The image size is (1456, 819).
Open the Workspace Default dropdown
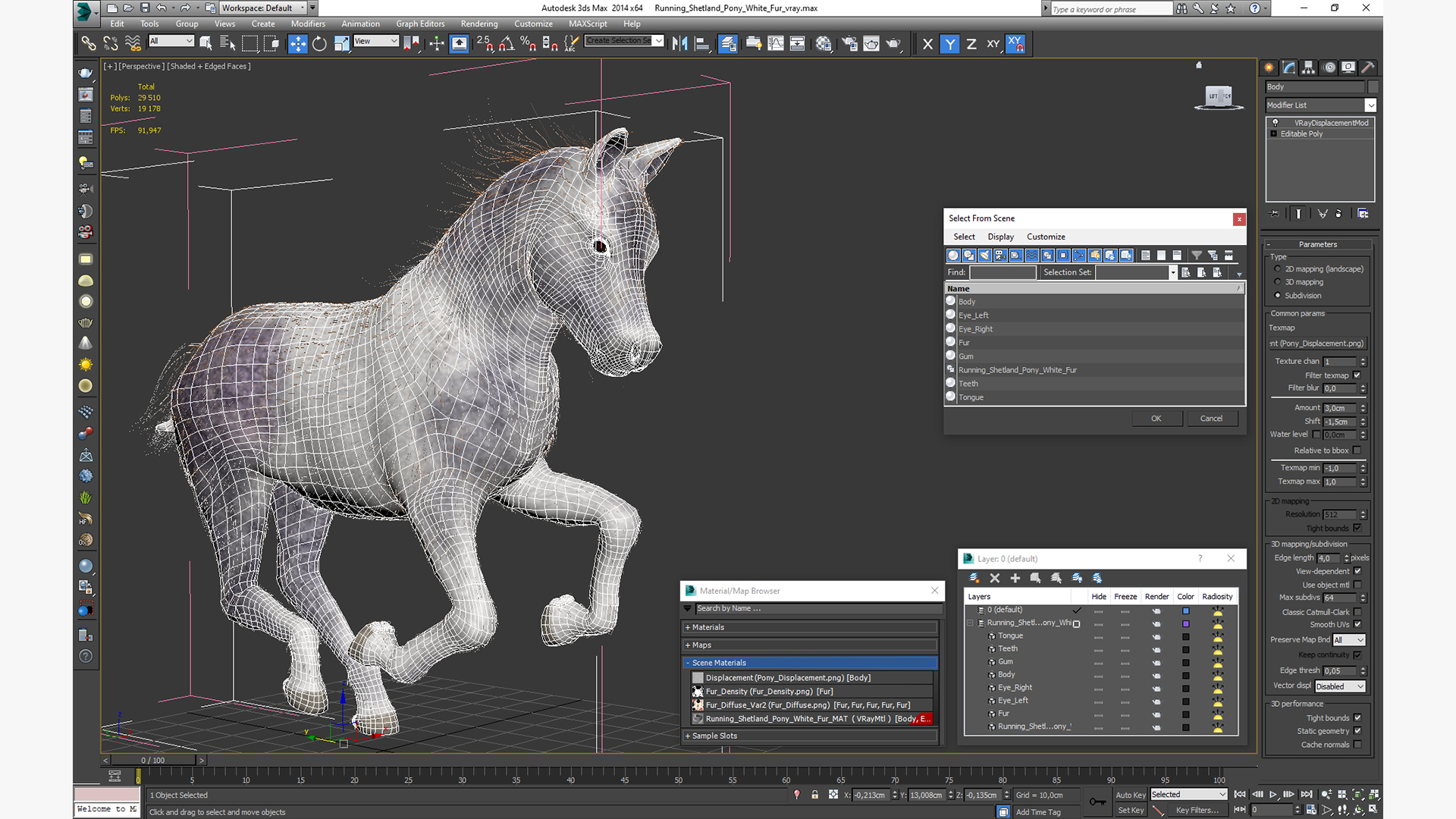point(262,8)
